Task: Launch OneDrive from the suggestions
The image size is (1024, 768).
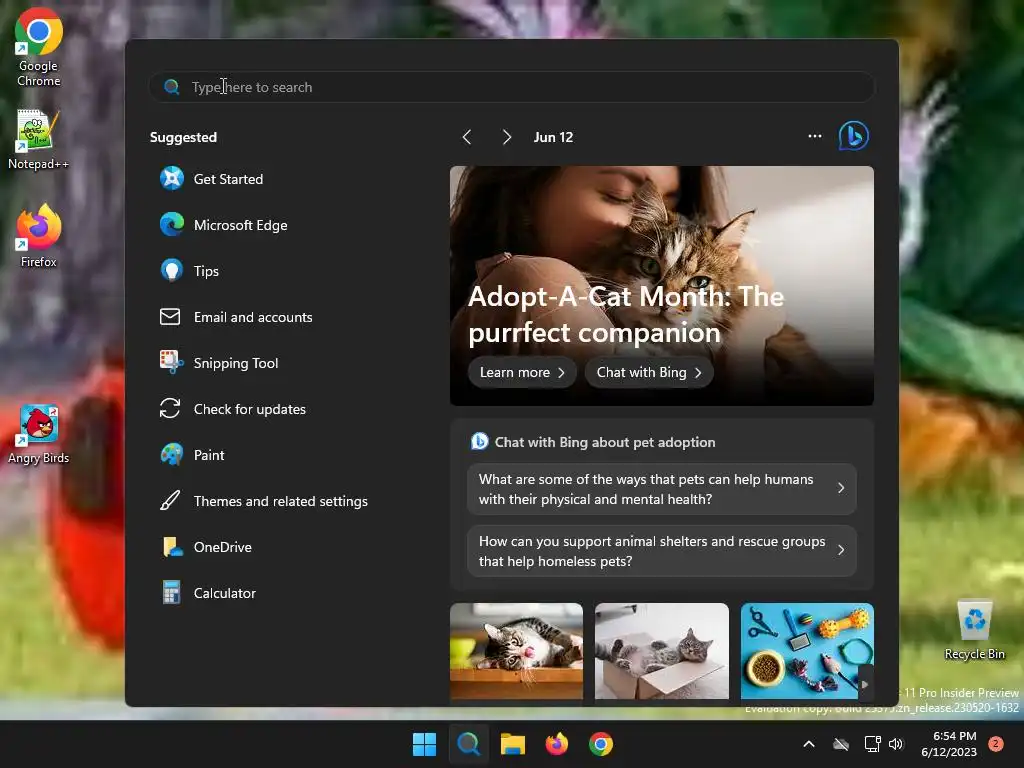Action: pyautogui.click(x=205, y=547)
